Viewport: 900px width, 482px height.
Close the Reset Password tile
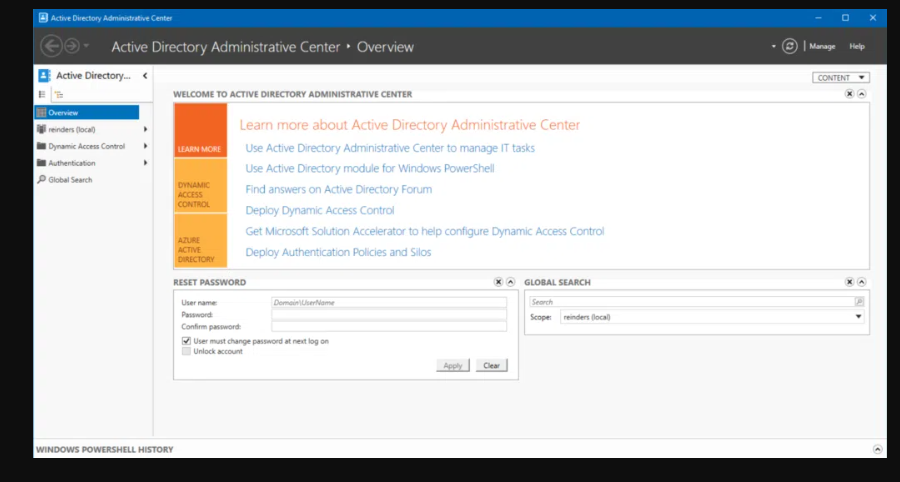(498, 283)
